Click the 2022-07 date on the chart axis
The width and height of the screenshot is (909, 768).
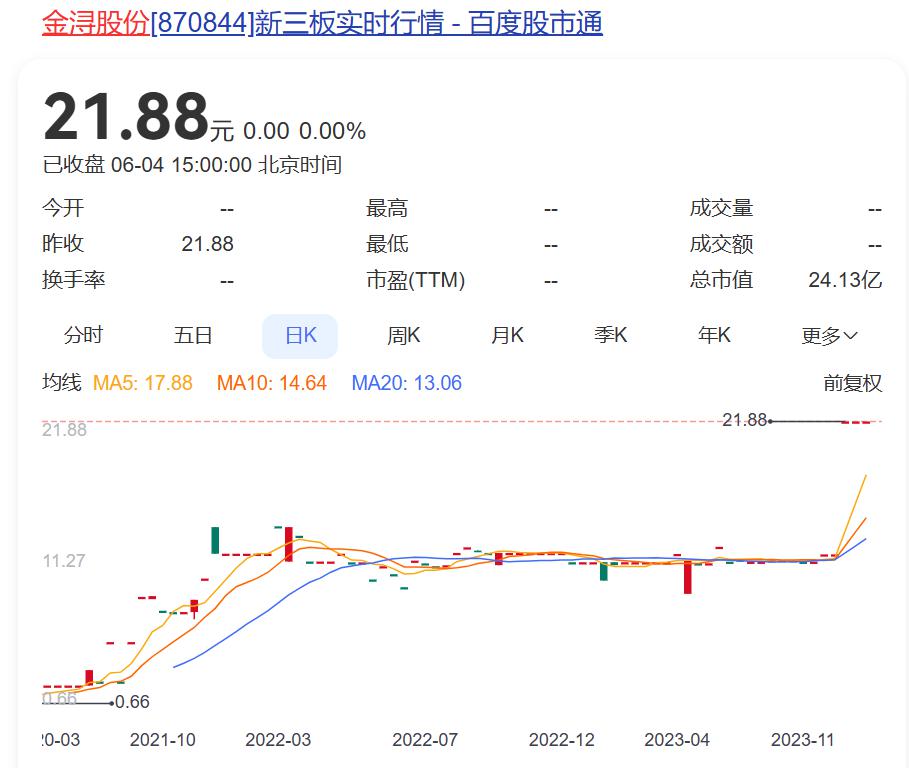pyautogui.click(x=425, y=740)
